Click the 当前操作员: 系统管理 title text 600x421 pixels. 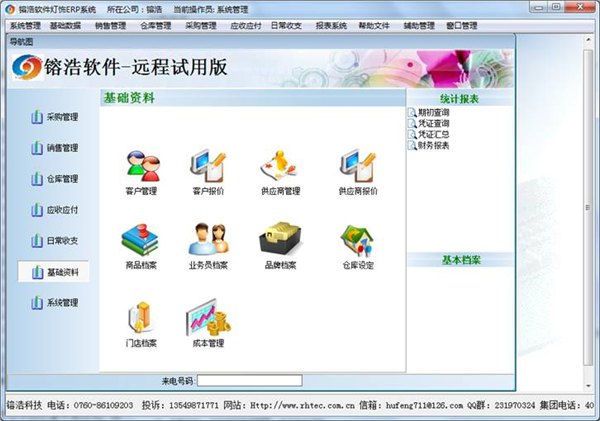[210, 9]
